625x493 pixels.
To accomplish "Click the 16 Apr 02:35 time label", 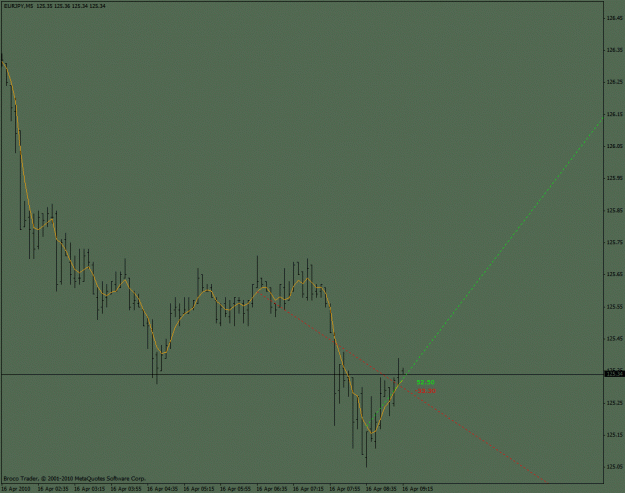I will pos(53,489).
